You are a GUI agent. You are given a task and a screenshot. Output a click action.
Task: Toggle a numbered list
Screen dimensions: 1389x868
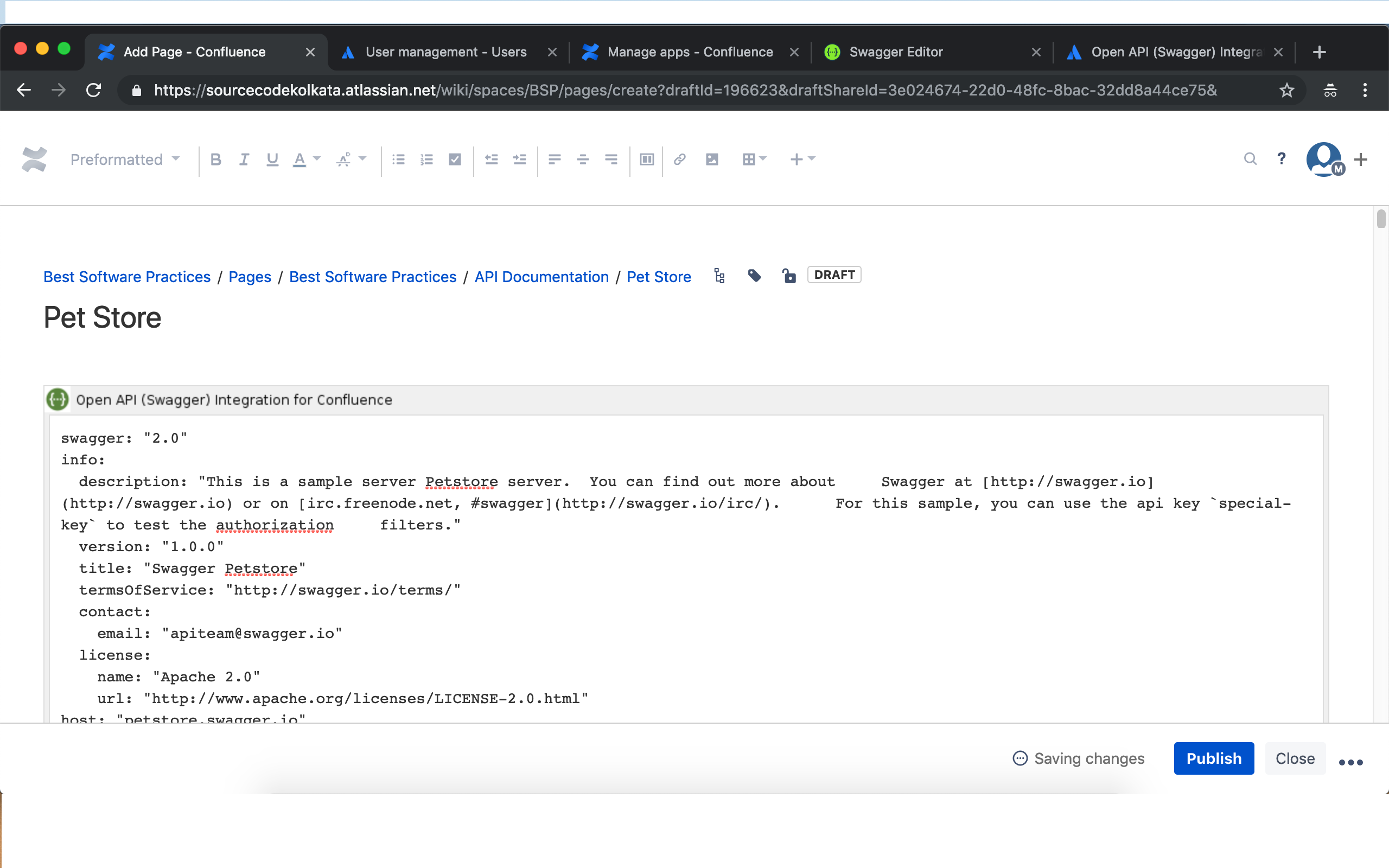click(426, 159)
